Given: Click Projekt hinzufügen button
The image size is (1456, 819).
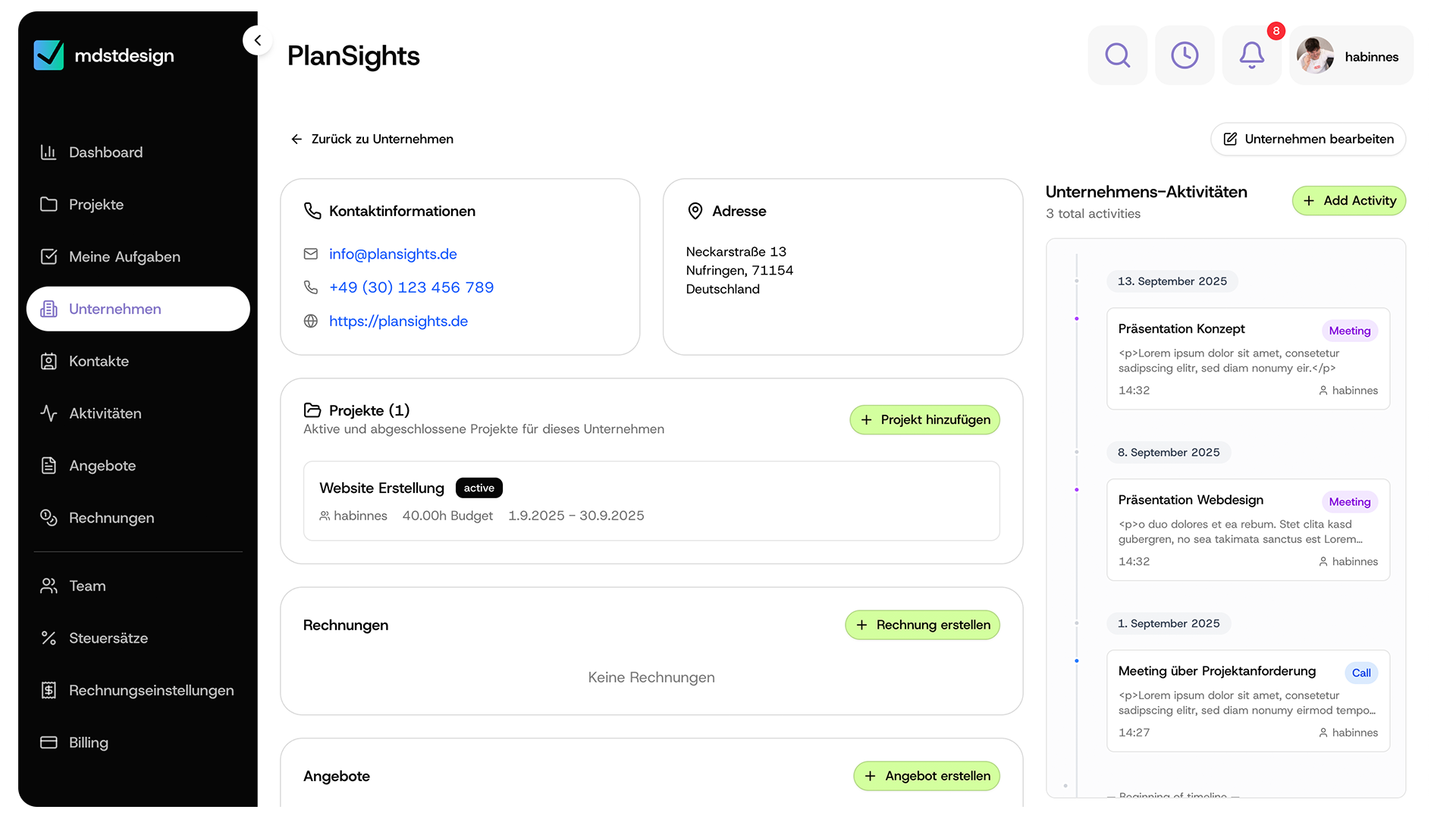Looking at the screenshot, I should click(x=924, y=420).
